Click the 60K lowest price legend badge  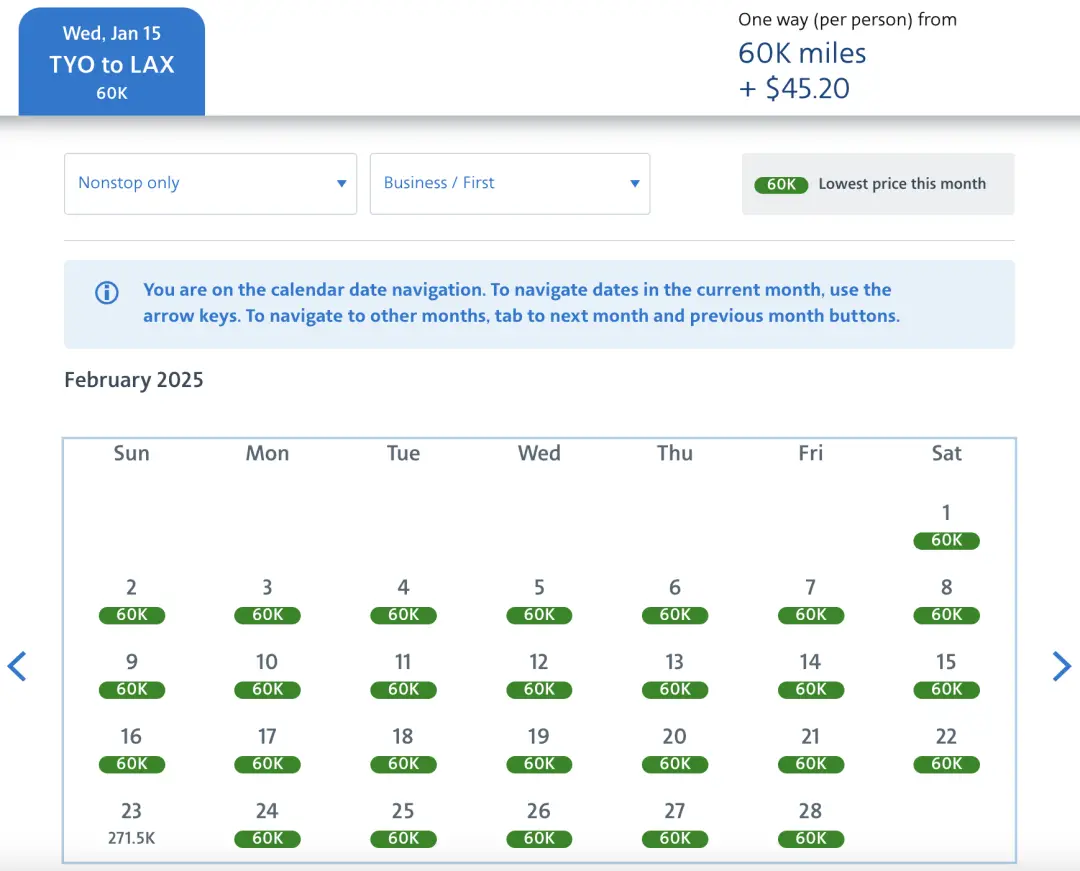(x=781, y=185)
